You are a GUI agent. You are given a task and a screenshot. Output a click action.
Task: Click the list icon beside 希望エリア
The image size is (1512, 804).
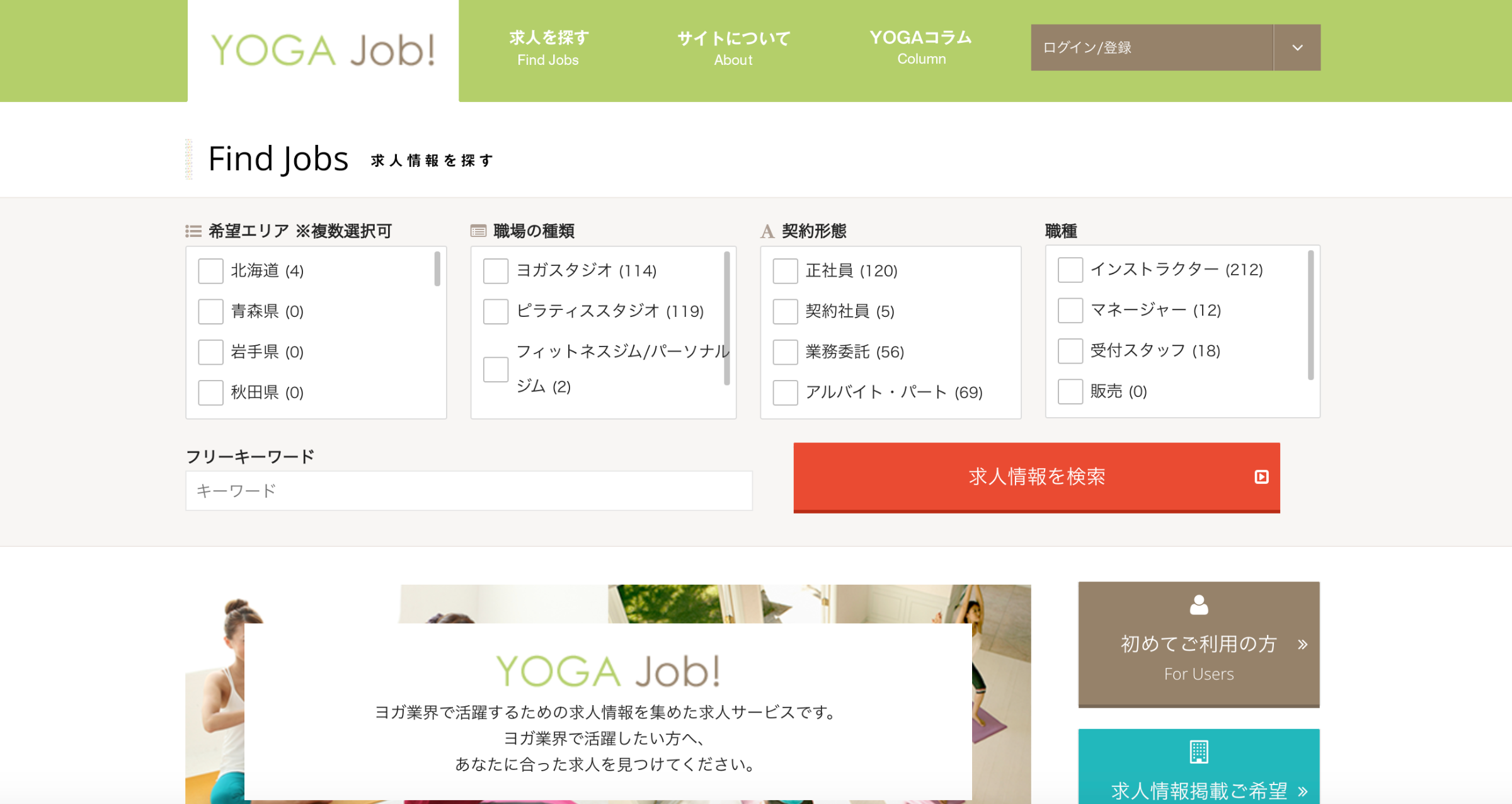click(193, 231)
